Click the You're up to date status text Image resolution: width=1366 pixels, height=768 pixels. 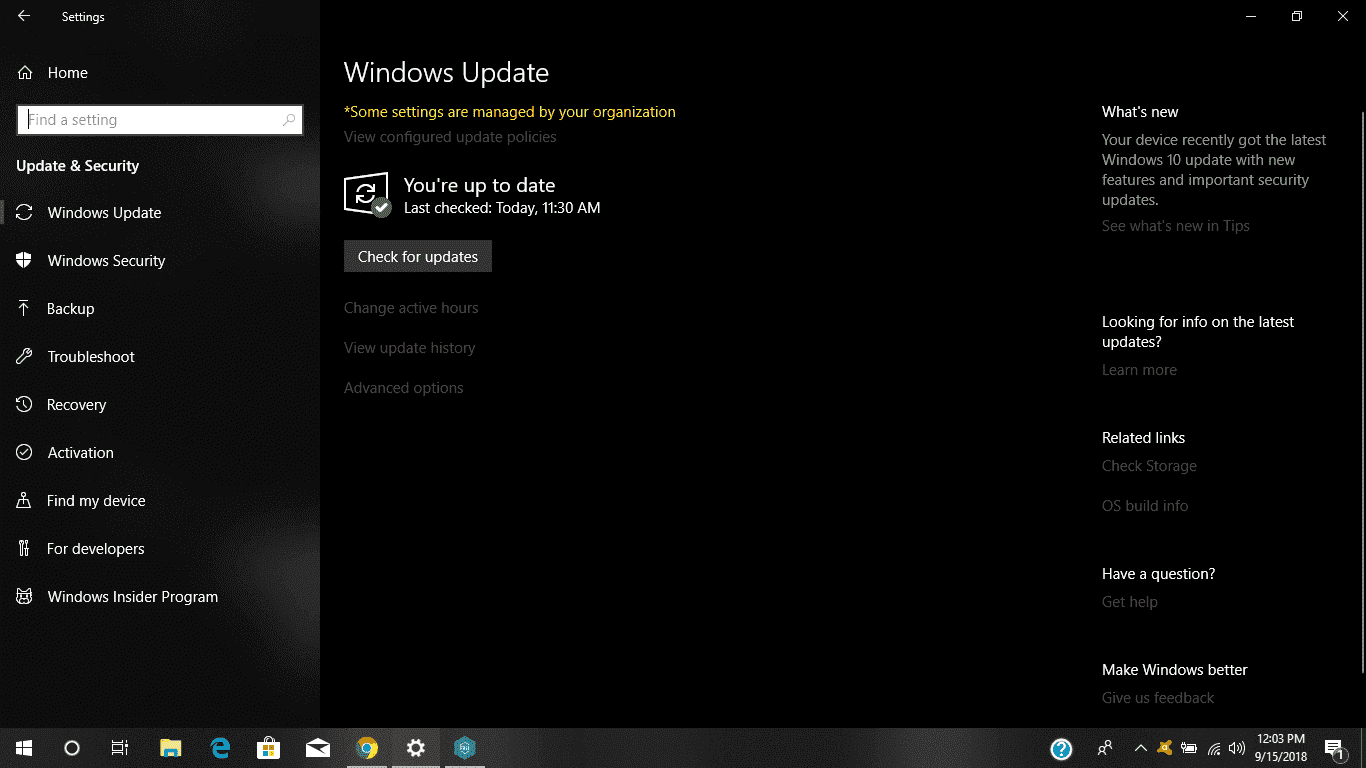click(x=479, y=185)
